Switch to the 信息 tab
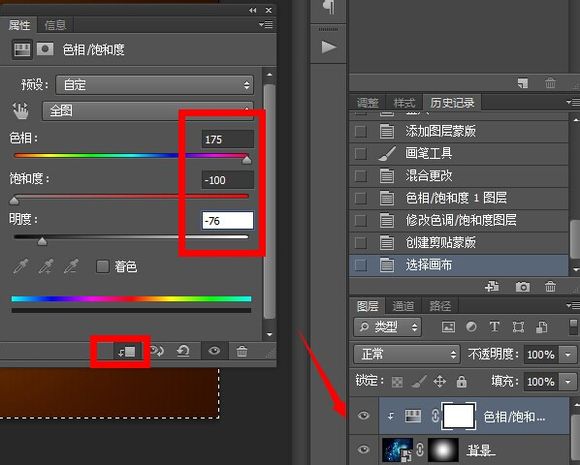 coord(55,25)
